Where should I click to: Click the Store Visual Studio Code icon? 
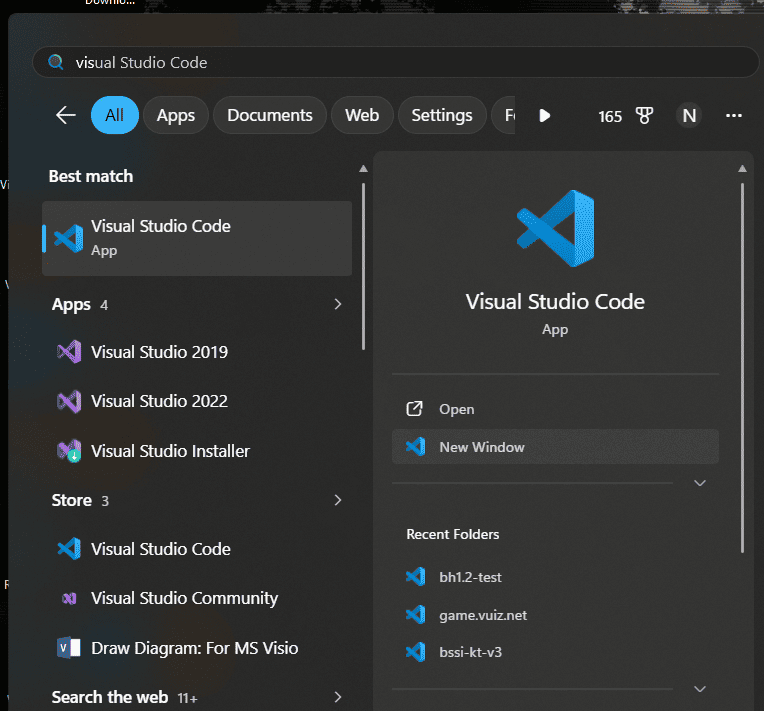pos(69,549)
